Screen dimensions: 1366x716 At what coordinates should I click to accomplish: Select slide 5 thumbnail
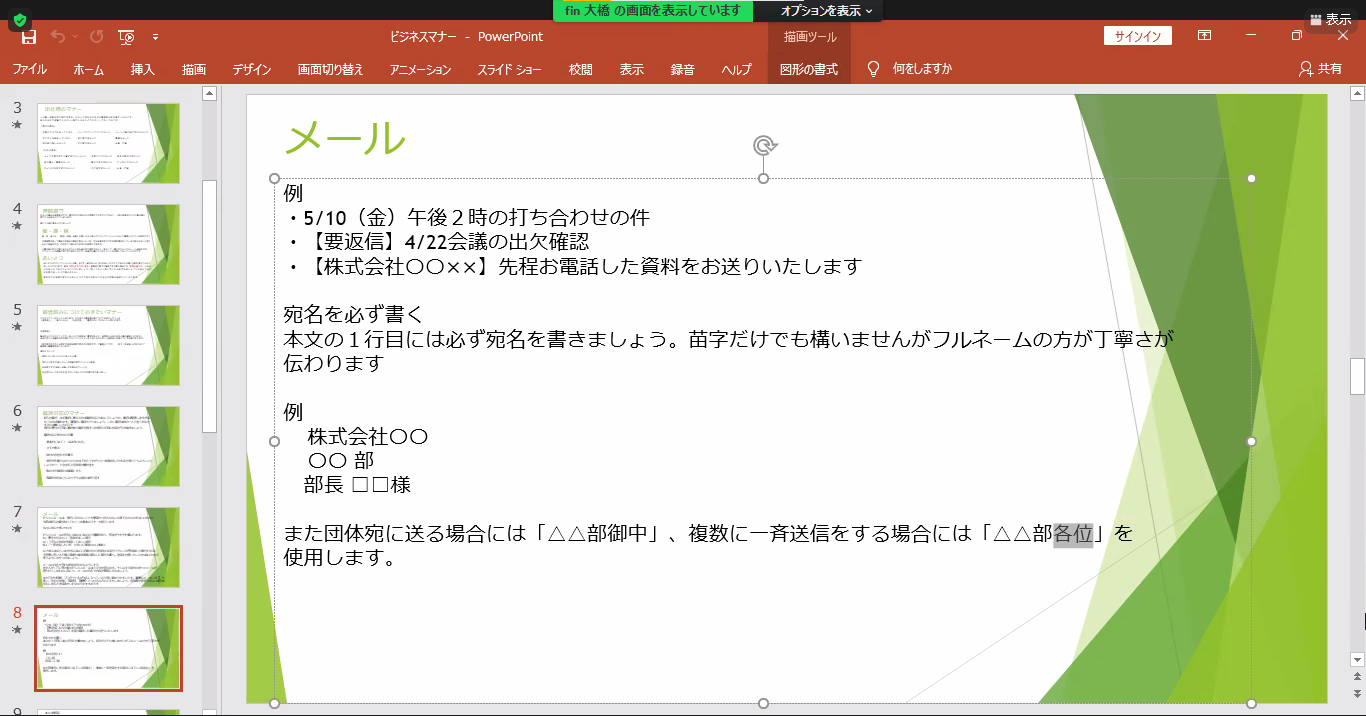click(x=109, y=345)
